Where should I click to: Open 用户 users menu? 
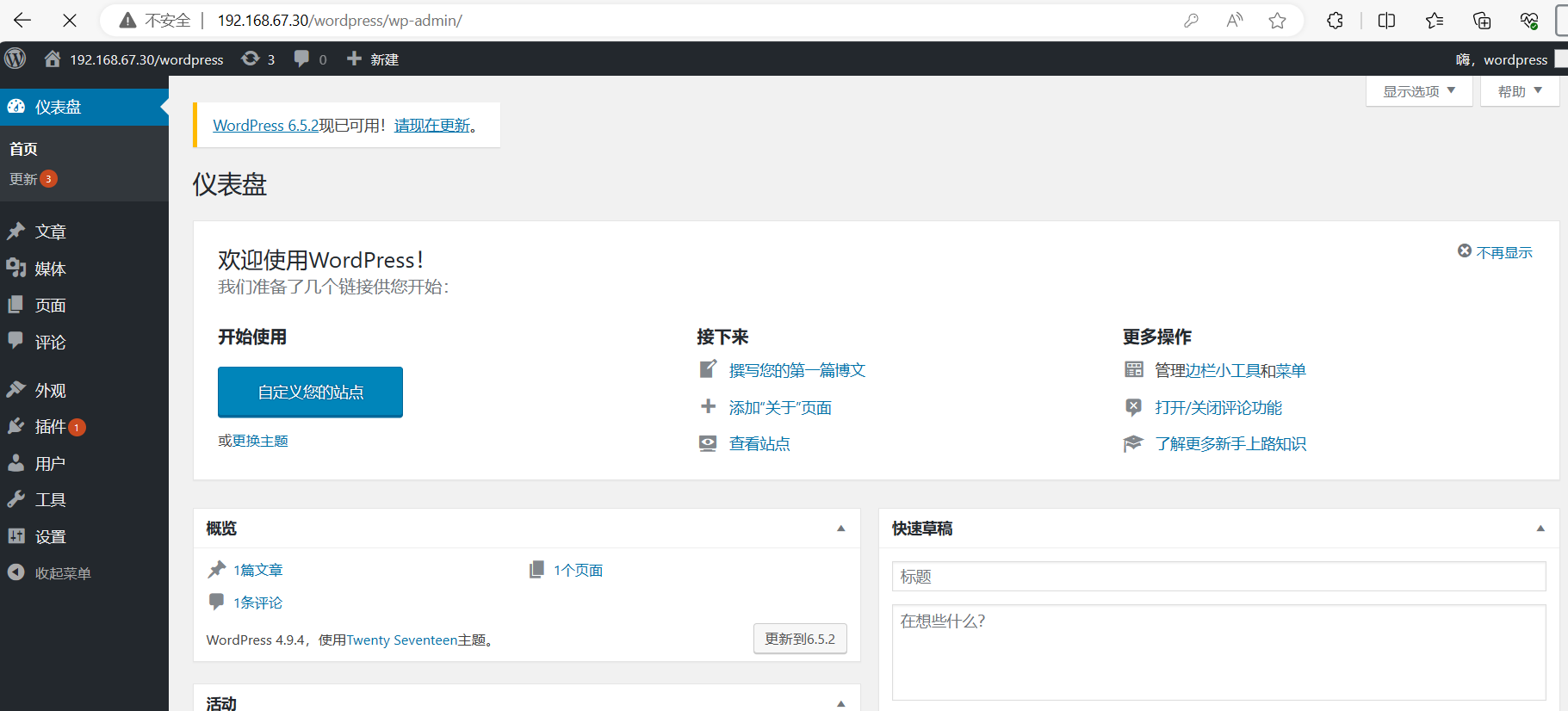pyautogui.click(x=84, y=463)
